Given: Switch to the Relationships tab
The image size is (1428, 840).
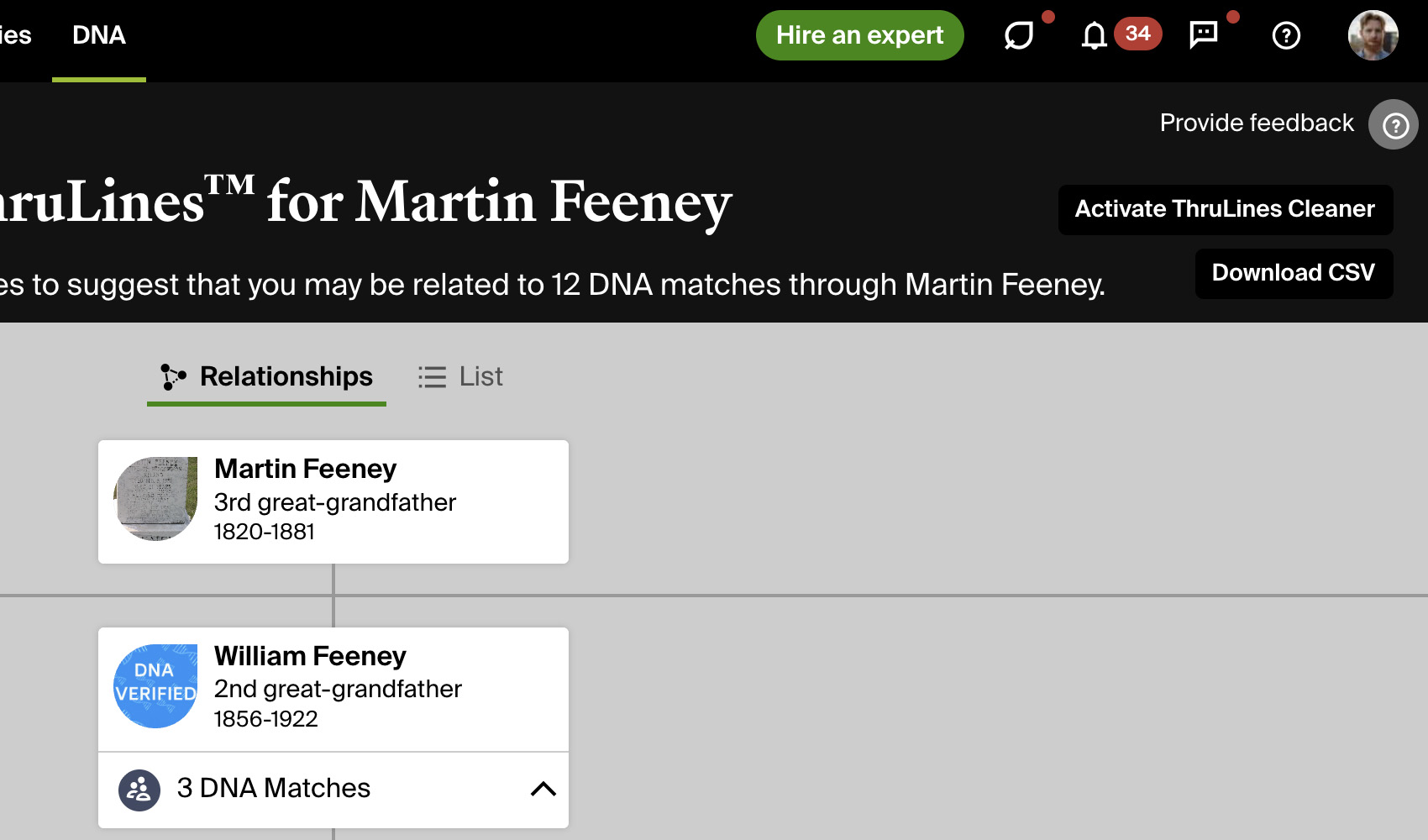Looking at the screenshot, I should 267,377.
